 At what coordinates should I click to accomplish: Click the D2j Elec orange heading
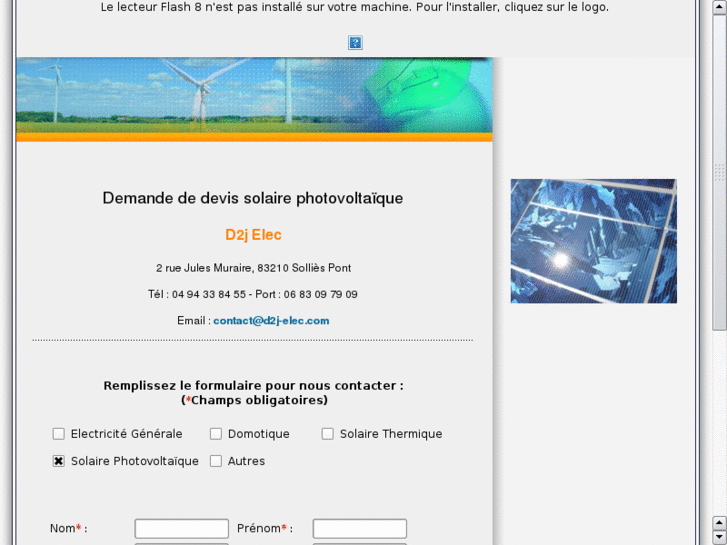(x=253, y=235)
